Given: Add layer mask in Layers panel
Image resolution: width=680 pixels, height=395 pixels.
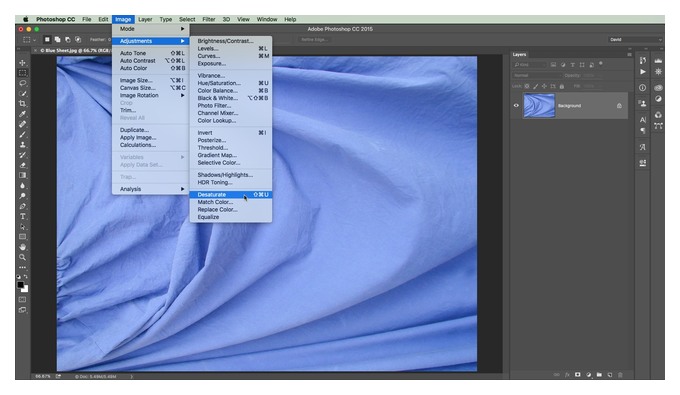Looking at the screenshot, I should 578,375.
